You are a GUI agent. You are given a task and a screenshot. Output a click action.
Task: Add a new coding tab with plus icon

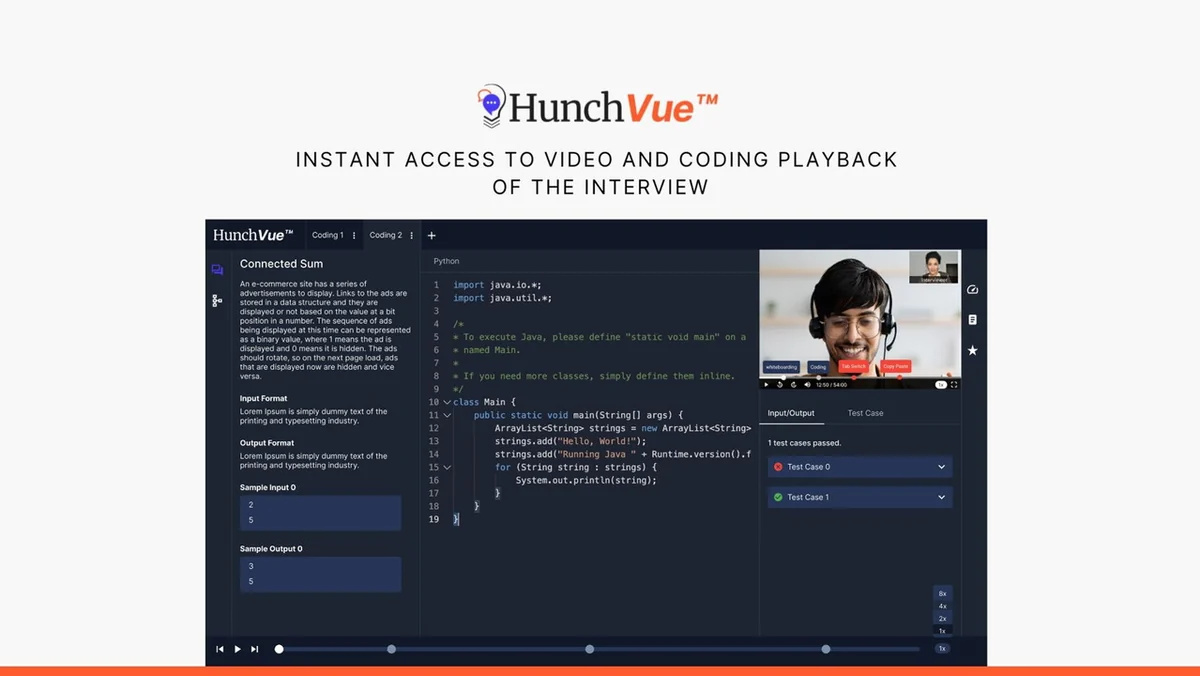(x=432, y=236)
